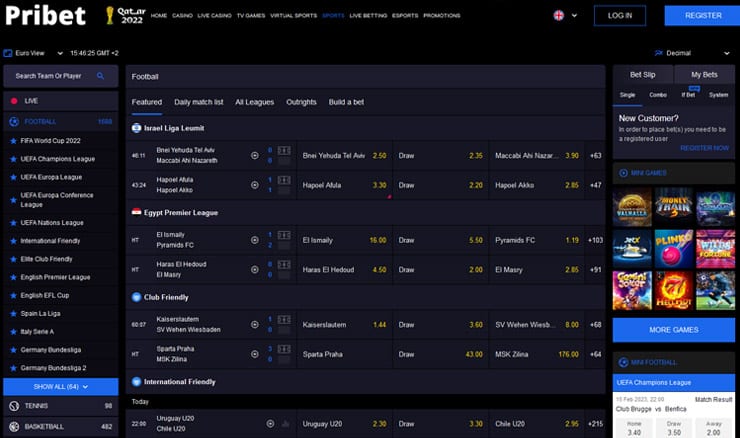Select the Combo bet type tab
Screen dimensions: 740x438
point(658,95)
